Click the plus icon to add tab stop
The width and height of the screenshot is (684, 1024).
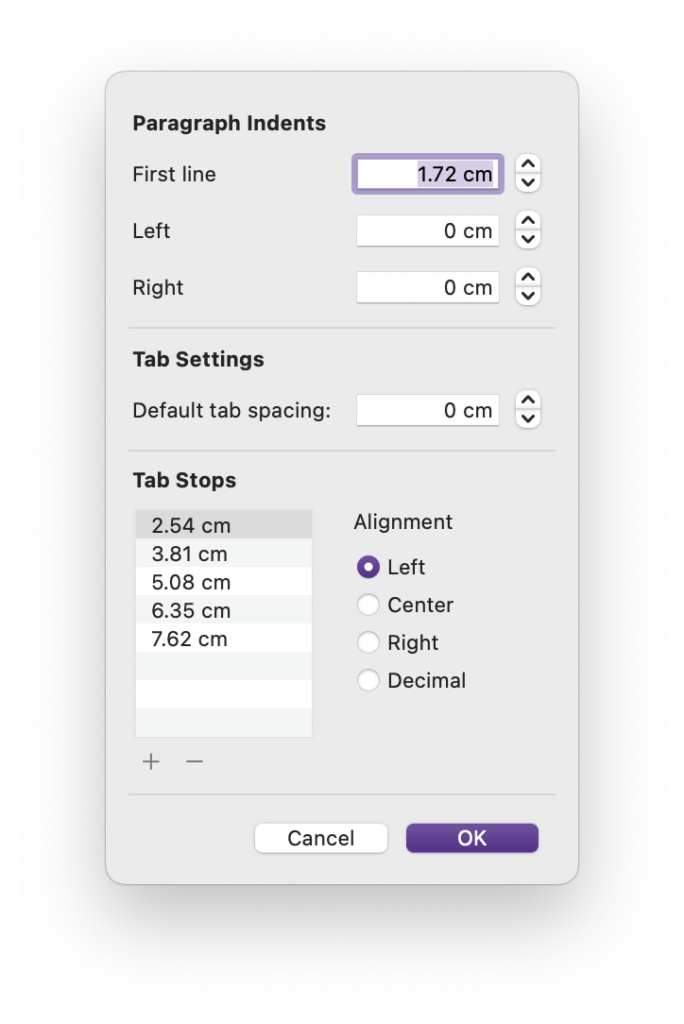pos(151,762)
